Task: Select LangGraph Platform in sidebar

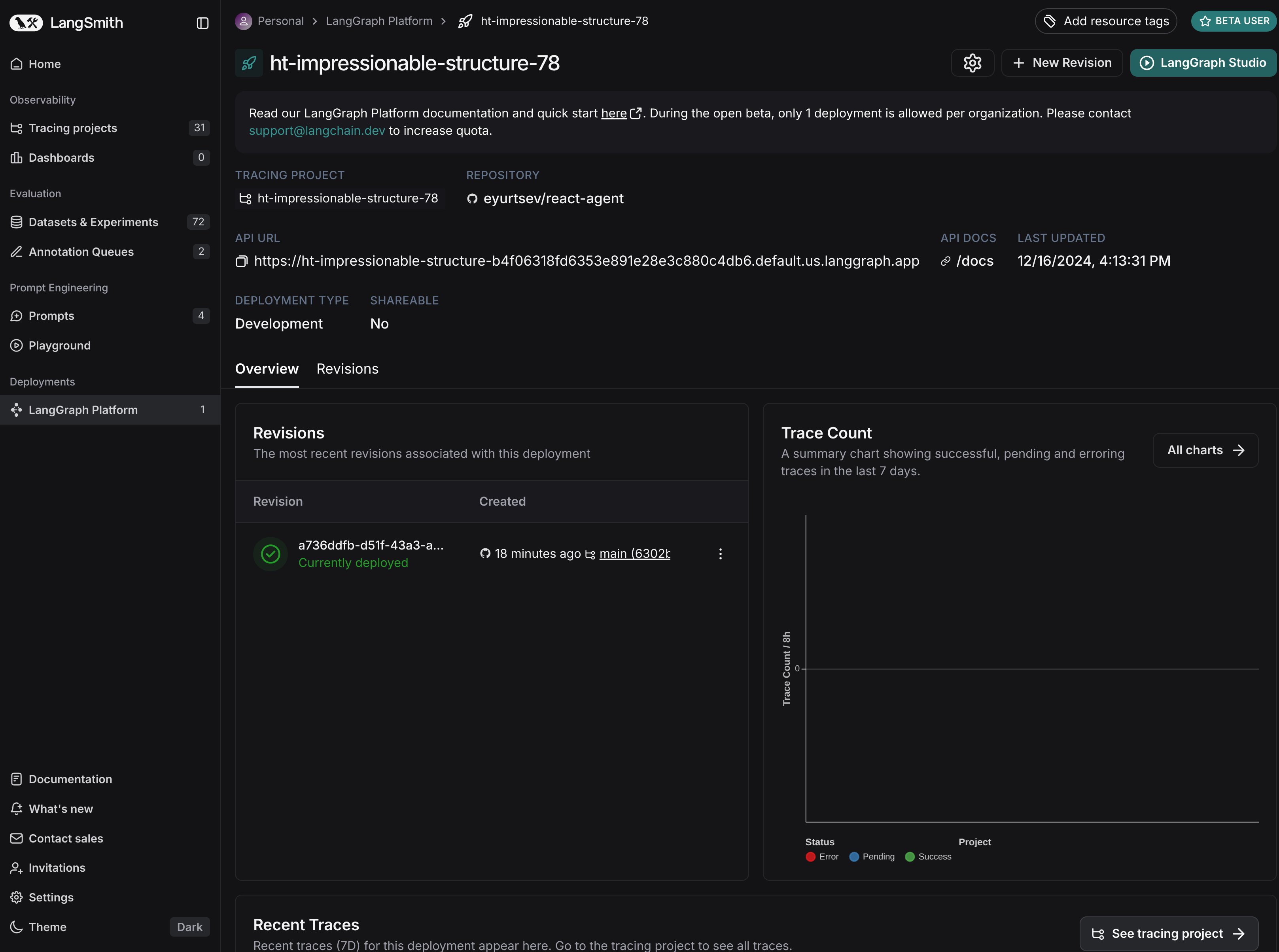Action: click(x=110, y=410)
